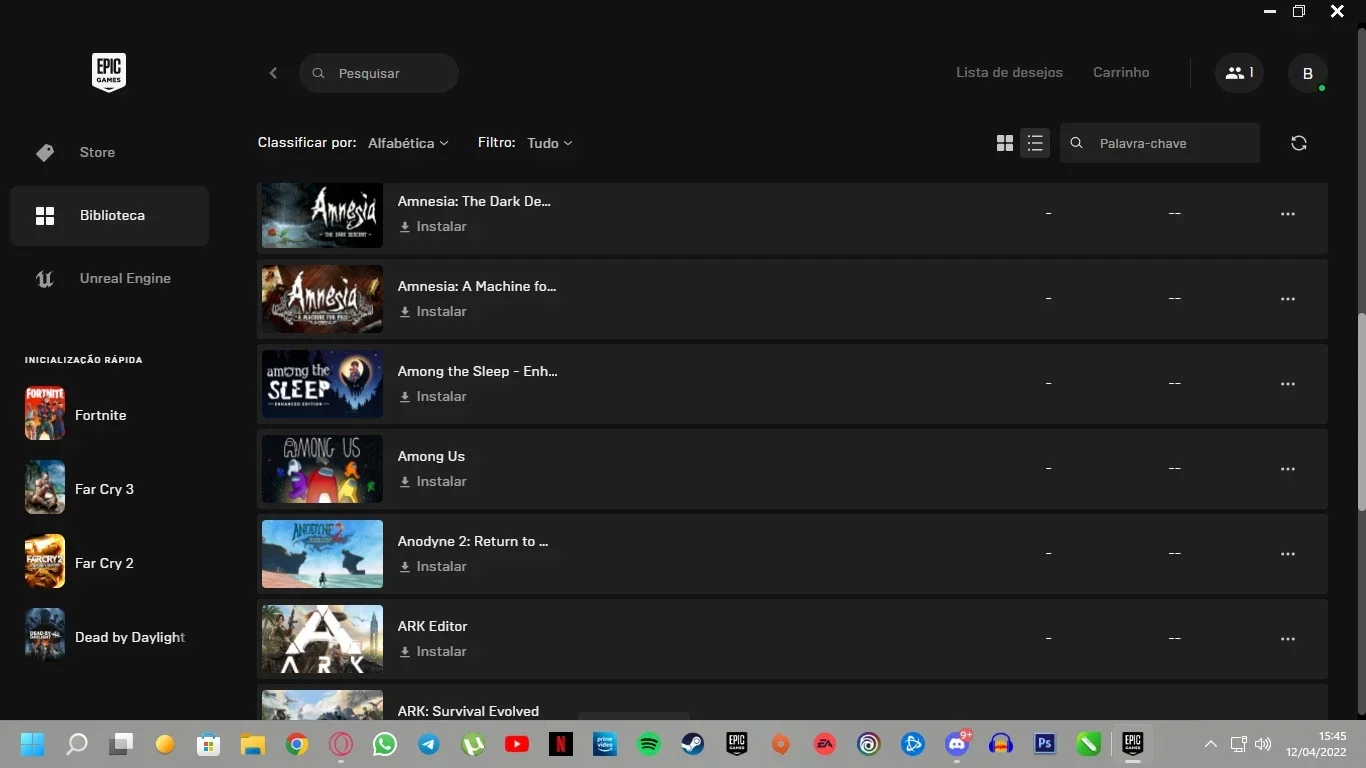The image size is (1366, 768).
Task: Open options menu for ARK Editor
Action: 1288,639
